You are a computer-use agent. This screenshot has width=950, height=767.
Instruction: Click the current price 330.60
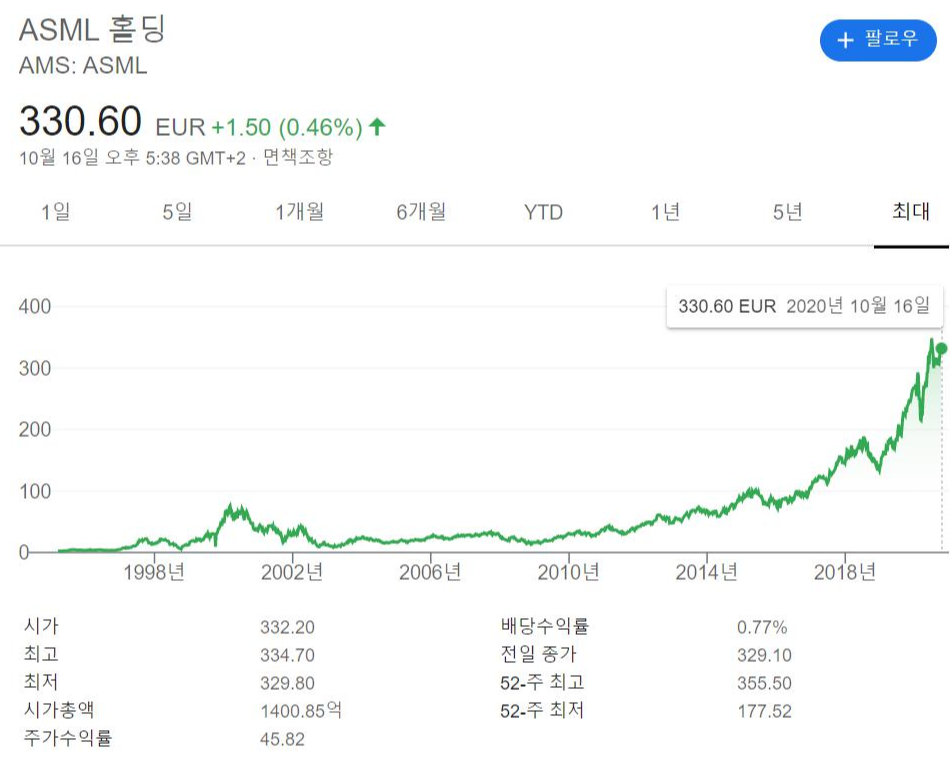click(81, 121)
